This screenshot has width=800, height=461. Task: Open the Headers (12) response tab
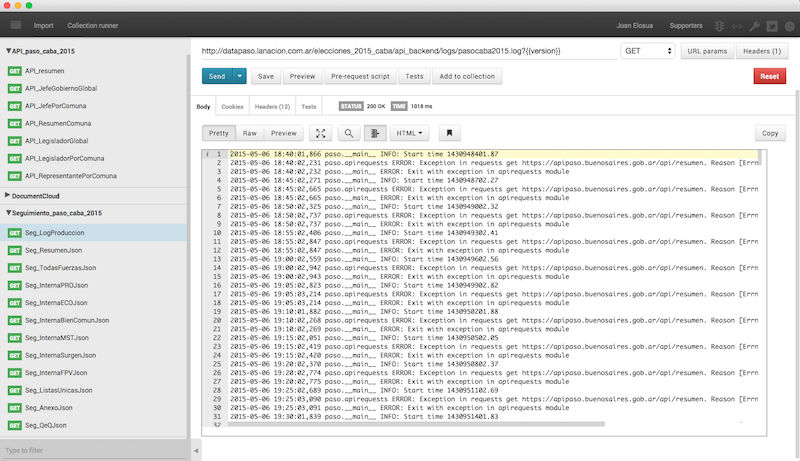coord(272,107)
